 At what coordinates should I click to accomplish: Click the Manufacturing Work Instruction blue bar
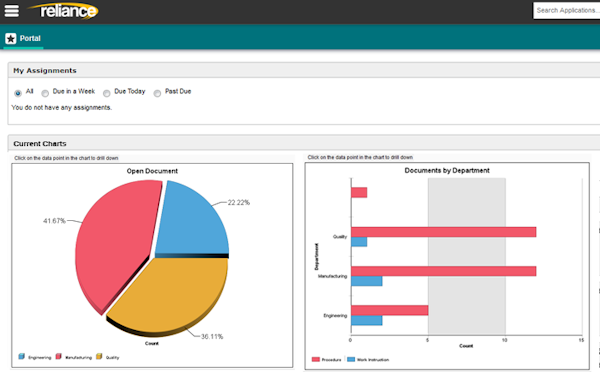[367, 281]
